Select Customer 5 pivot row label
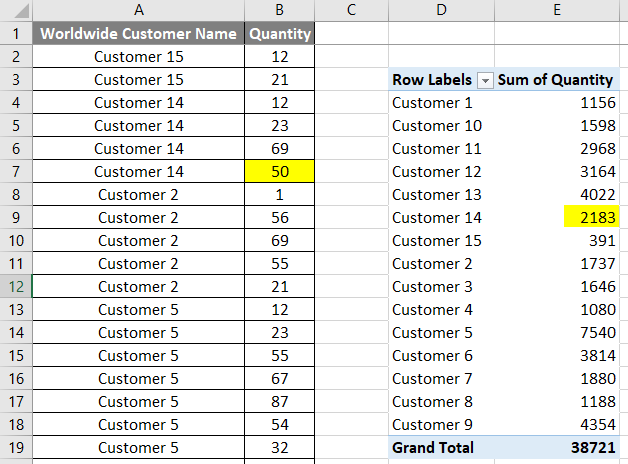The height and width of the screenshot is (464, 628). pyautogui.click(x=432, y=333)
